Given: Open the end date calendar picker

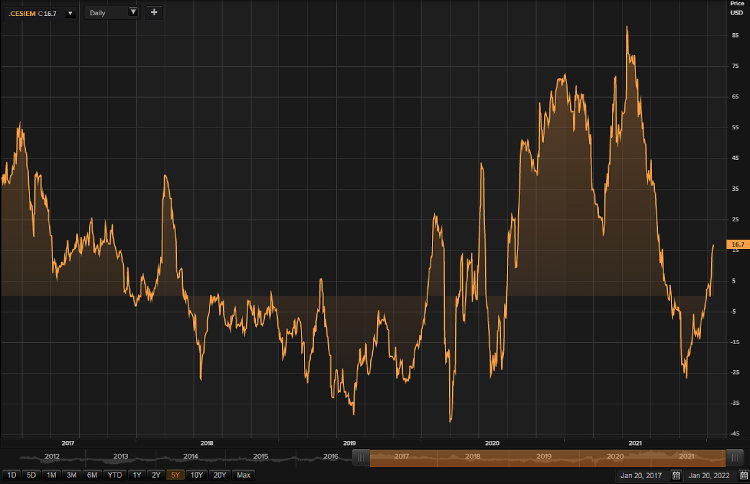Looking at the screenshot, I should coord(742,475).
